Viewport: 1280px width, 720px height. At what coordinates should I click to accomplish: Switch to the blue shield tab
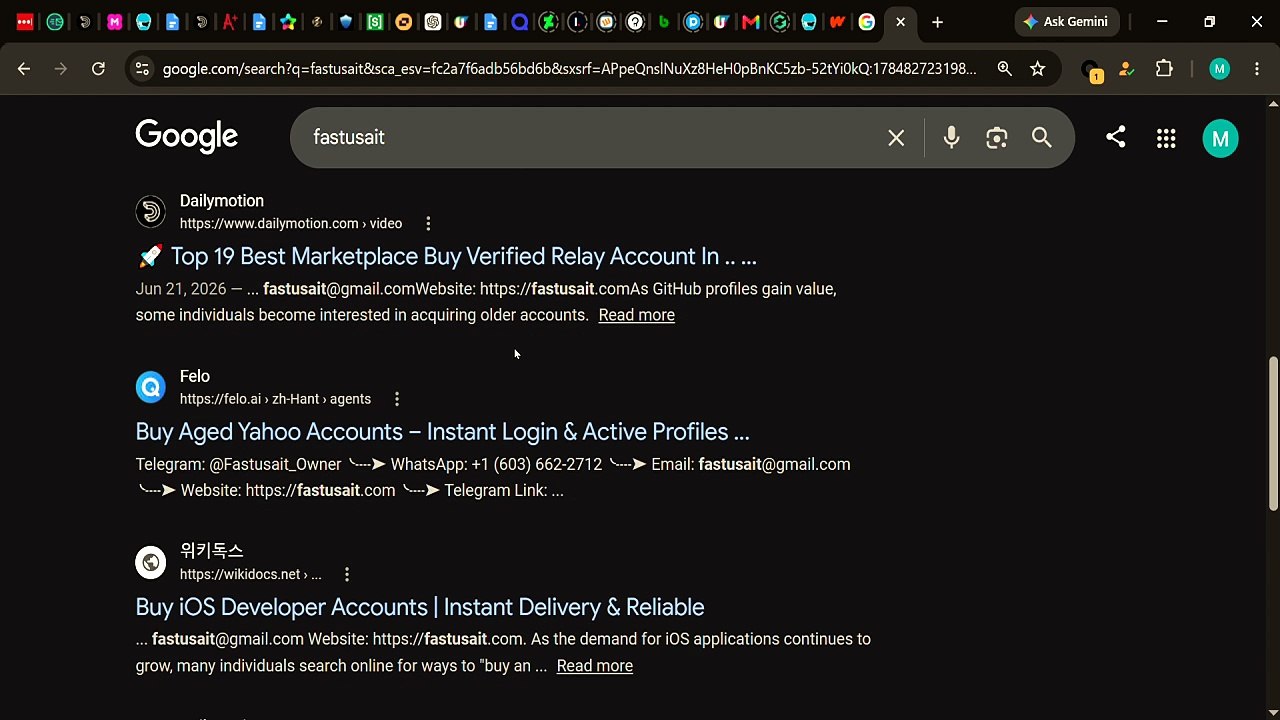tap(346, 22)
